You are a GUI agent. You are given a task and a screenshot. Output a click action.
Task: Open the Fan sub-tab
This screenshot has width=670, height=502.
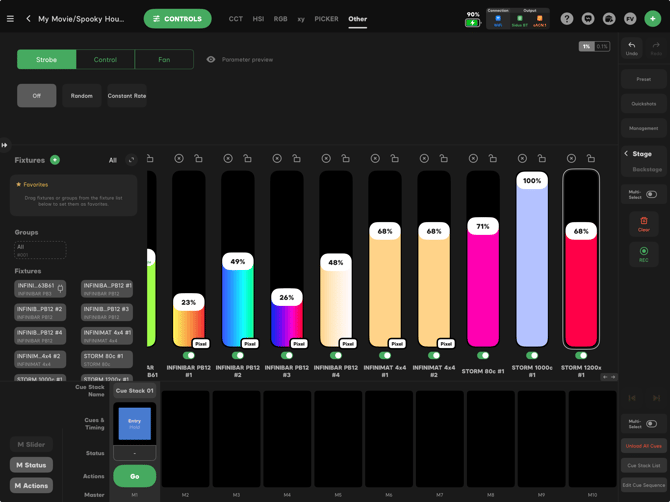click(164, 59)
